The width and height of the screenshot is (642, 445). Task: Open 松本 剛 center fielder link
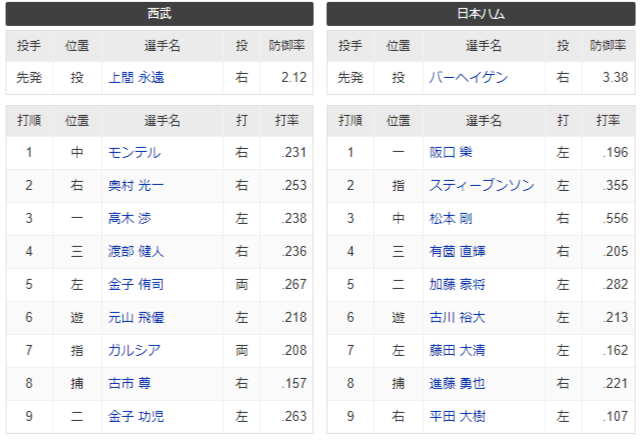pyautogui.click(x=450, y=218)
